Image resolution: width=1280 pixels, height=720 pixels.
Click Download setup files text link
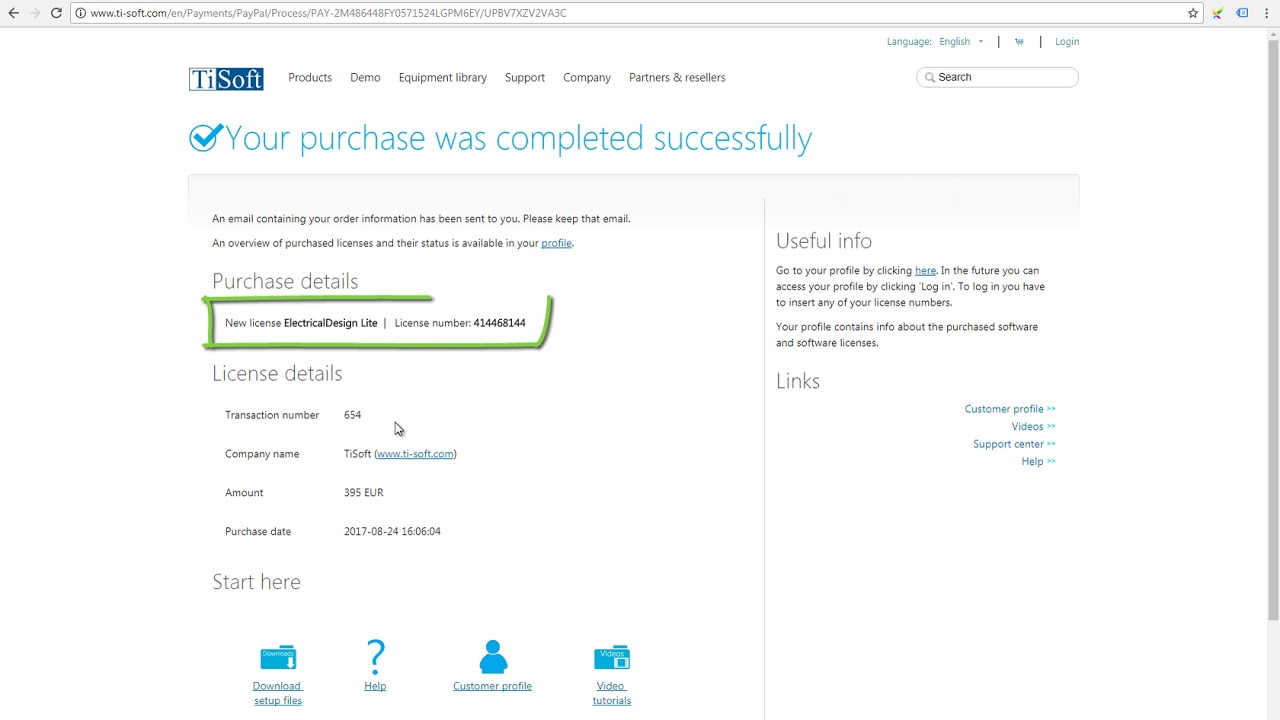pyautogui.click(x=277, y=693)
